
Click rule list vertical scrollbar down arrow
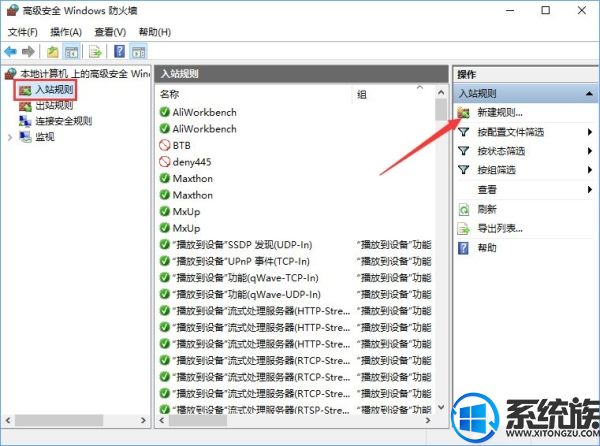441,407
